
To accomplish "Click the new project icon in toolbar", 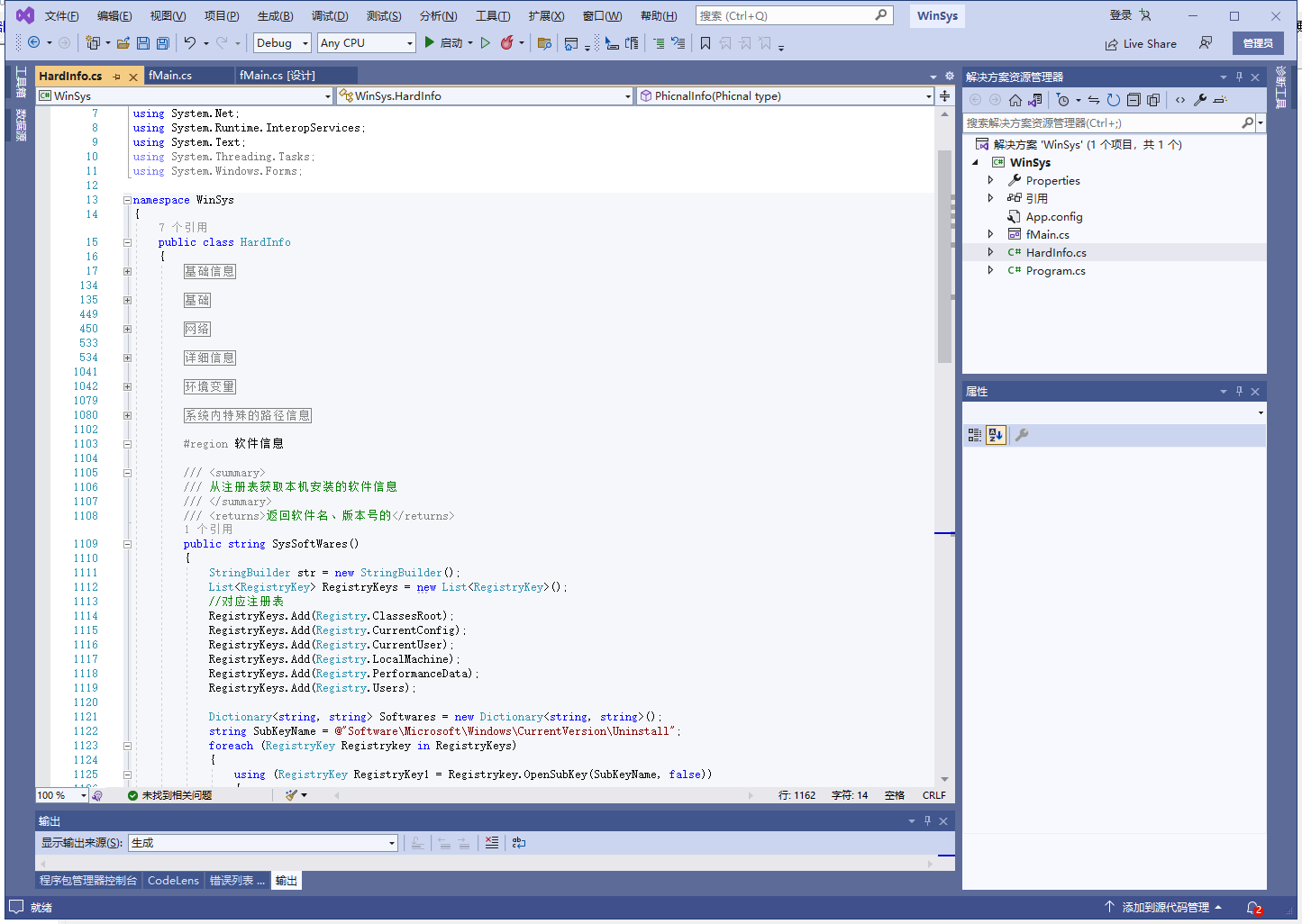I will 92,42.
